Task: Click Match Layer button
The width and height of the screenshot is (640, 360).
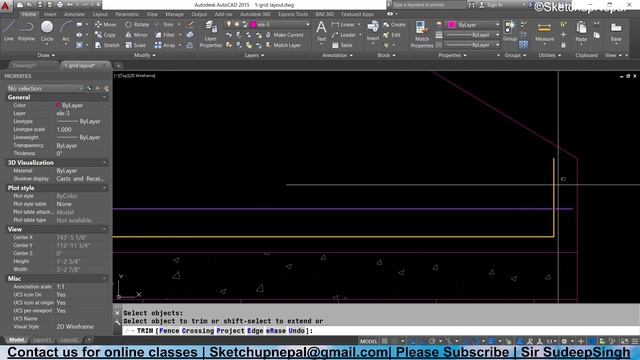Action: tap(283, 45)
